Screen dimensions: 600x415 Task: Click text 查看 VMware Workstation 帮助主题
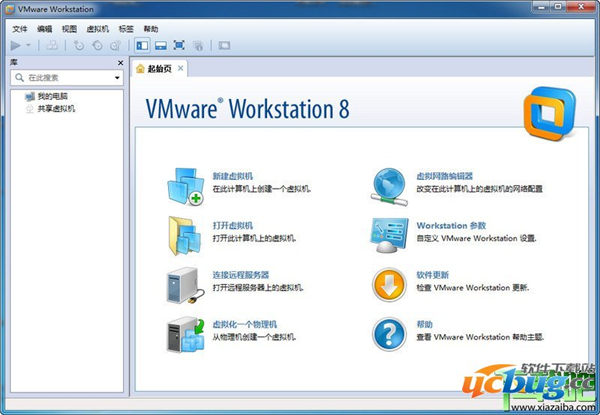click(480, 337)
